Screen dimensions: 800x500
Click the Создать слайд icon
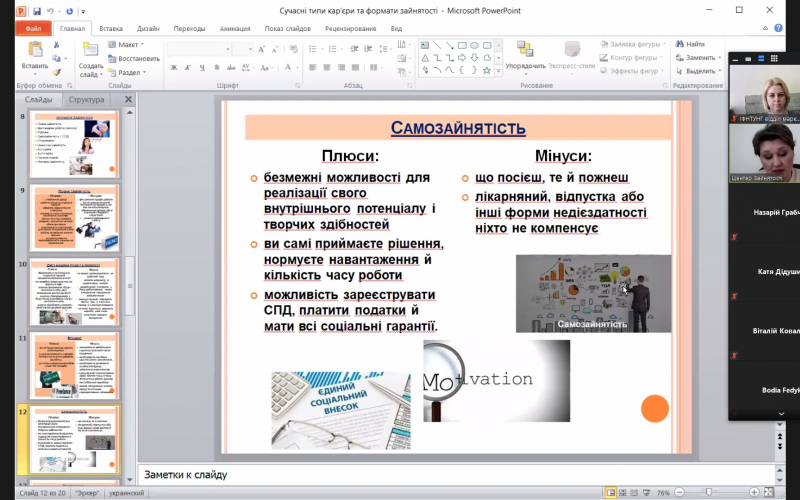[90, 49]
